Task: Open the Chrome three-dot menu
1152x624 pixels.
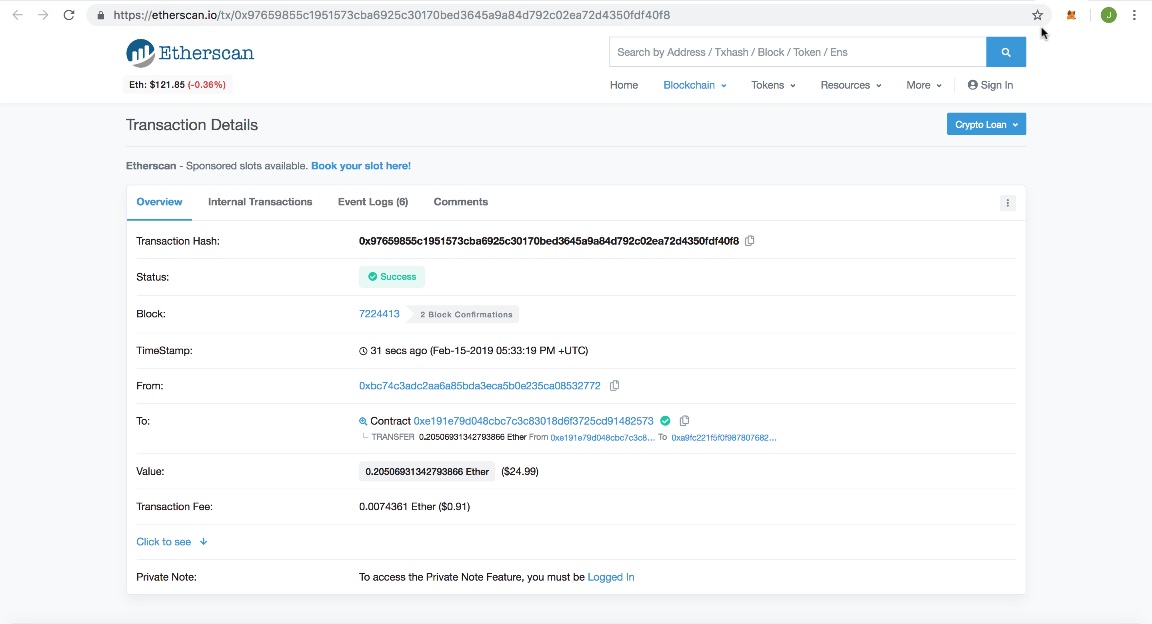Action: (1134, 15)
